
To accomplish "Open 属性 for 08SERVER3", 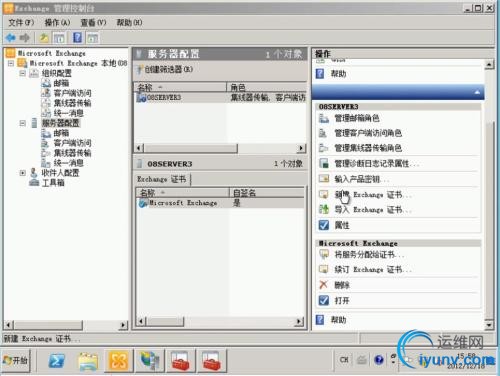I will (x=342, y=225).
